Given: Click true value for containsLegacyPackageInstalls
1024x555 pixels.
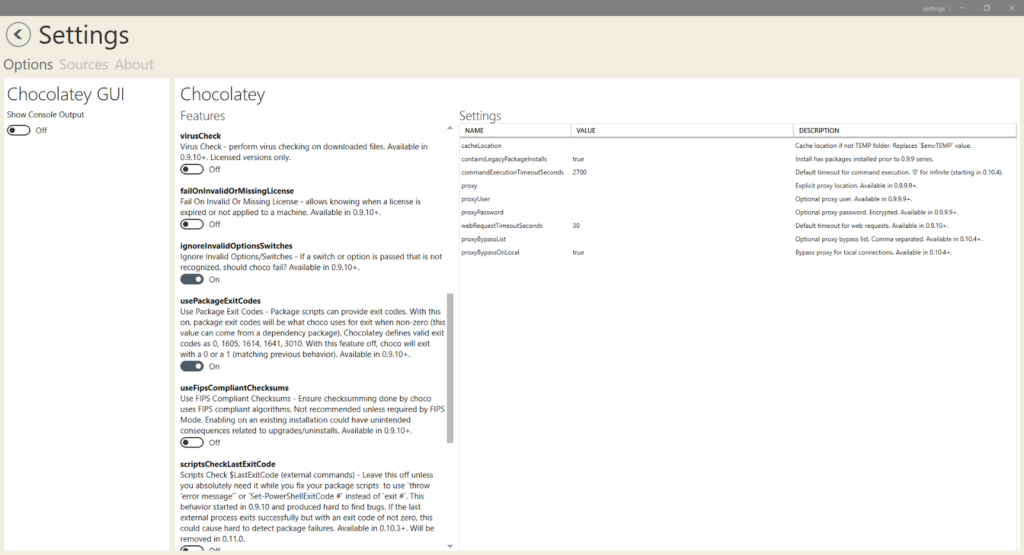Looking at the screenshot, I should (578, 159).
